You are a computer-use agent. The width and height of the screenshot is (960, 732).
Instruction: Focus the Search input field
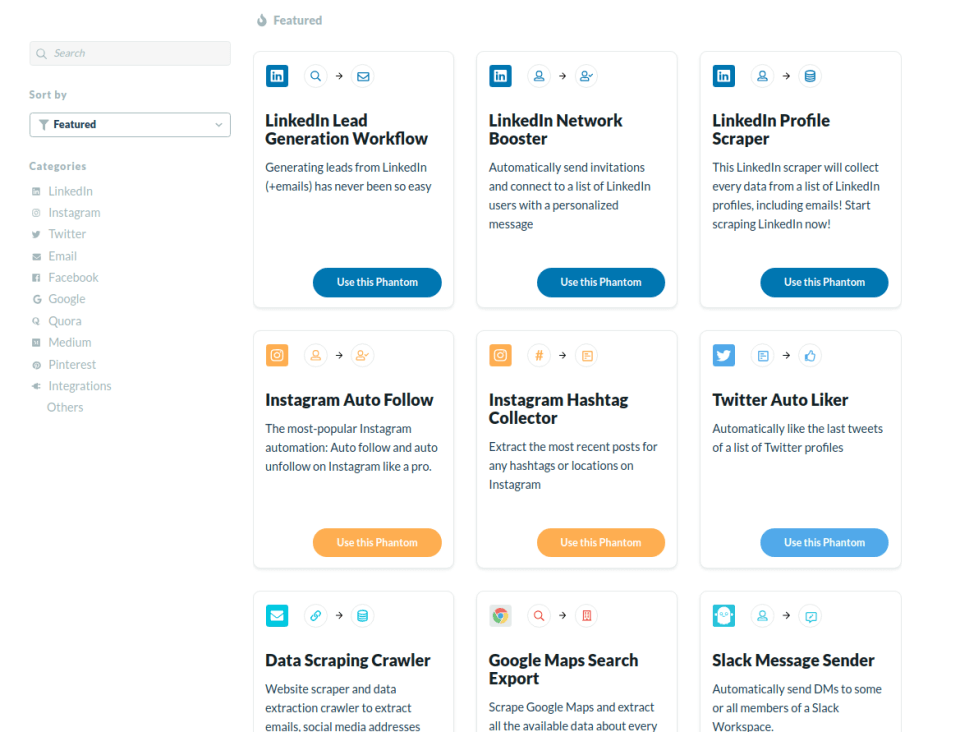[x=130, y=54]
